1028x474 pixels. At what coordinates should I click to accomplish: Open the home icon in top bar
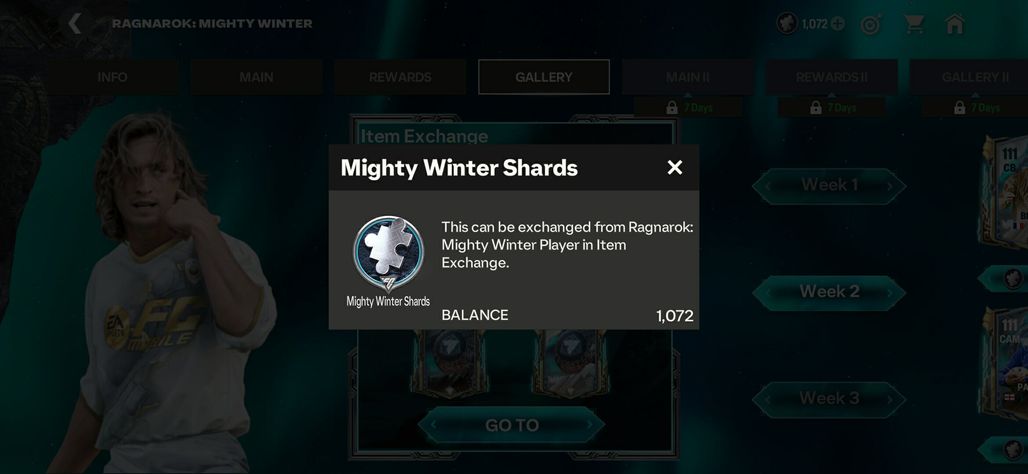coord(955,24)
